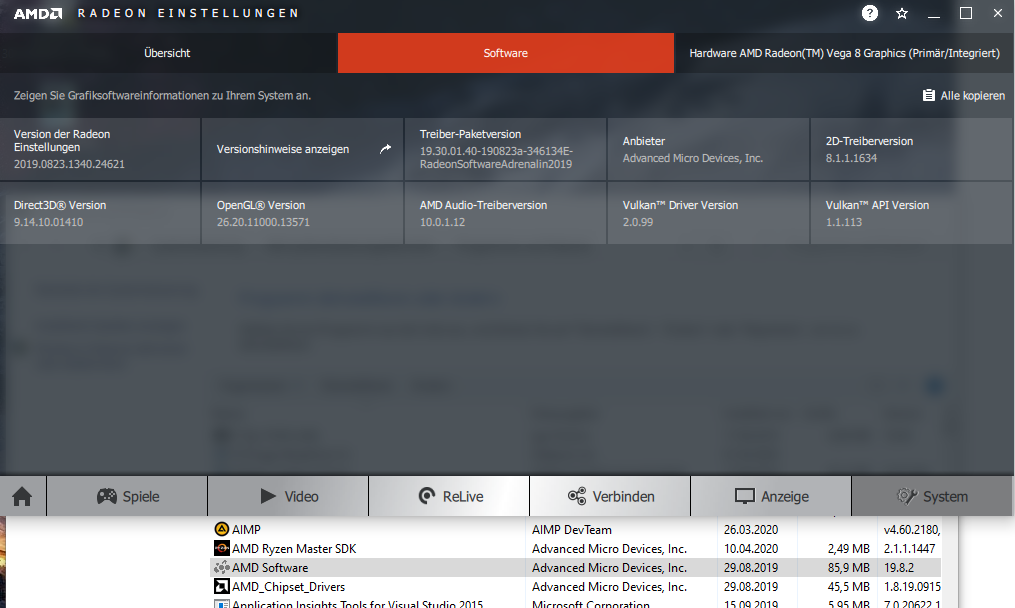Image resolution: width=1015 pixels, height=608 pixels.
Task: Click the favorites star icon
Action: (902, 13)
